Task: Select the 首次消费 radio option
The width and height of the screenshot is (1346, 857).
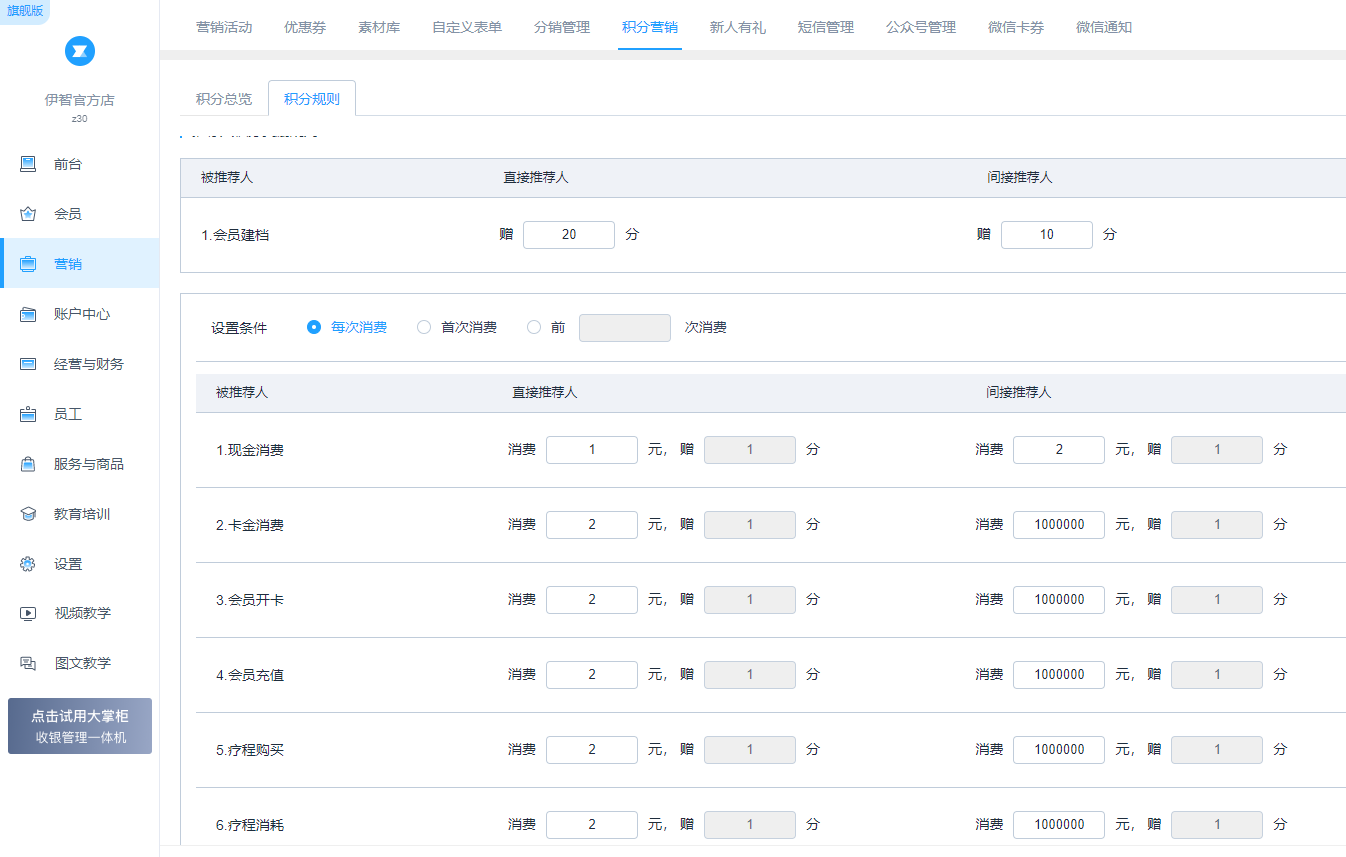Action: [424, 327]
